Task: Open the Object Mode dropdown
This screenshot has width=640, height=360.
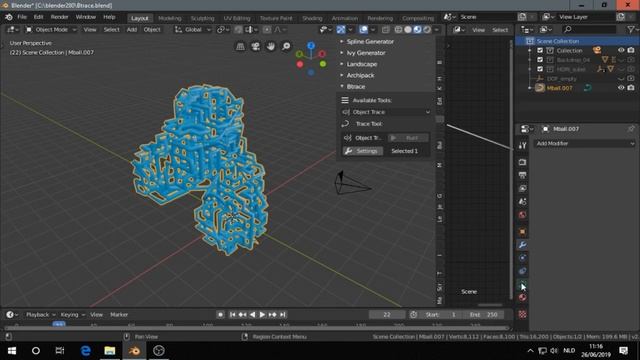Action: [x=51, y=29]
